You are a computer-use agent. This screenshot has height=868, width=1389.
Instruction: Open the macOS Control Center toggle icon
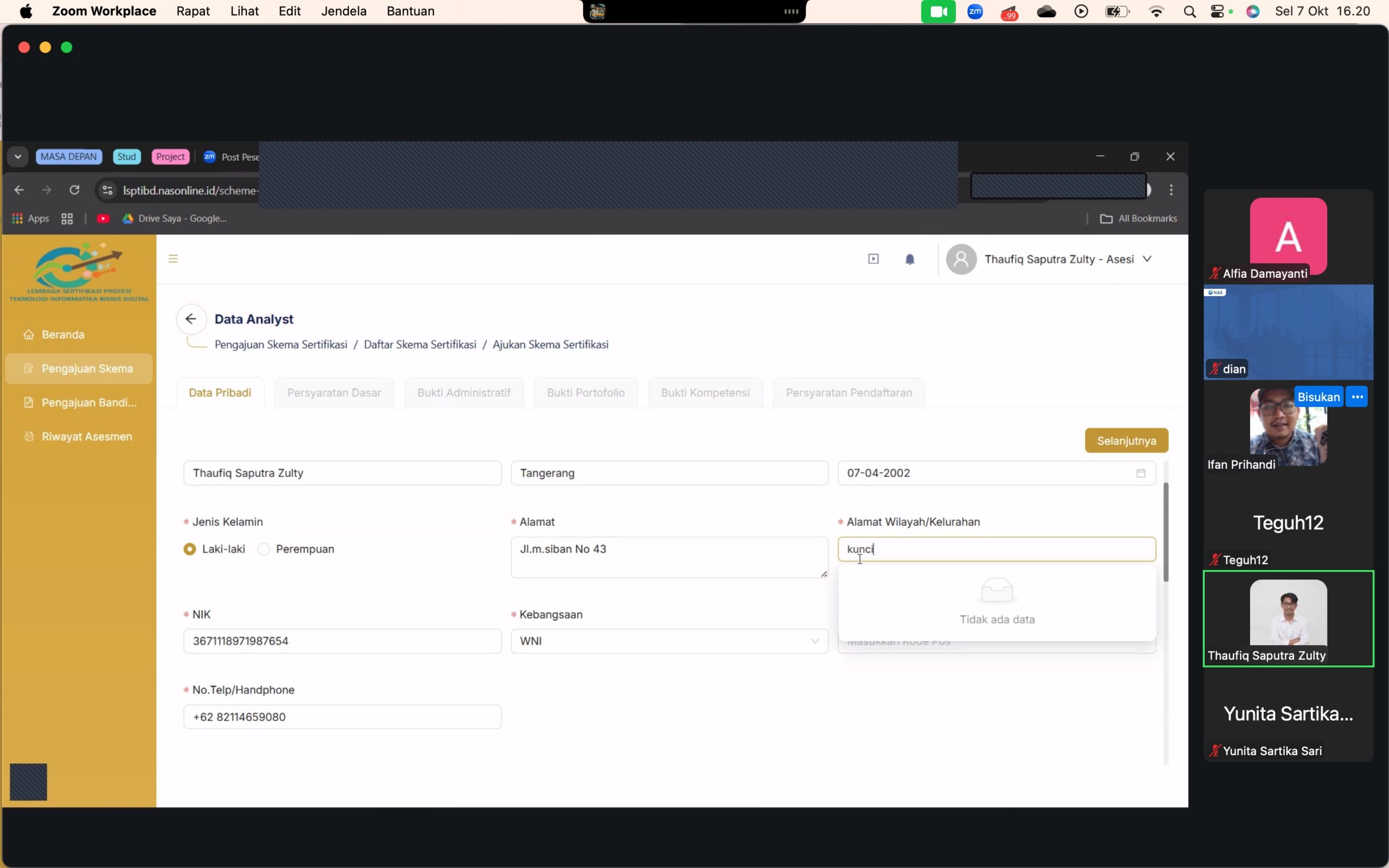click(1217, 11)
